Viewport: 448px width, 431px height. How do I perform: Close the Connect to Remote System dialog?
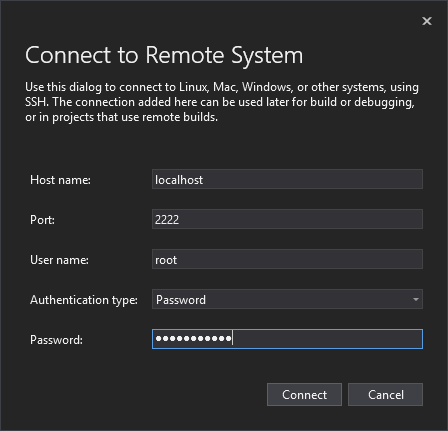(427, 21)
